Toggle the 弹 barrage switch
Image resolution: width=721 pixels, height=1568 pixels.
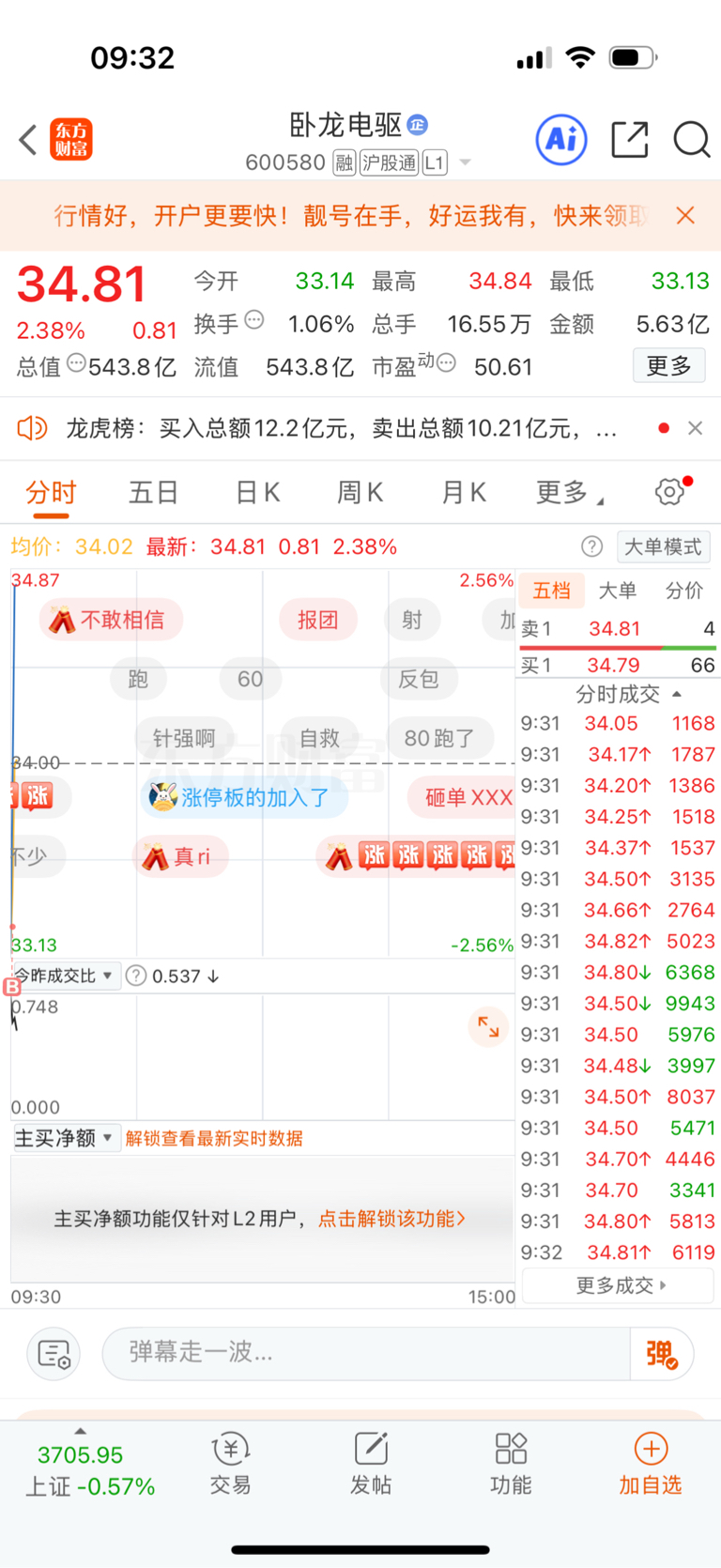pos(662,1353)
